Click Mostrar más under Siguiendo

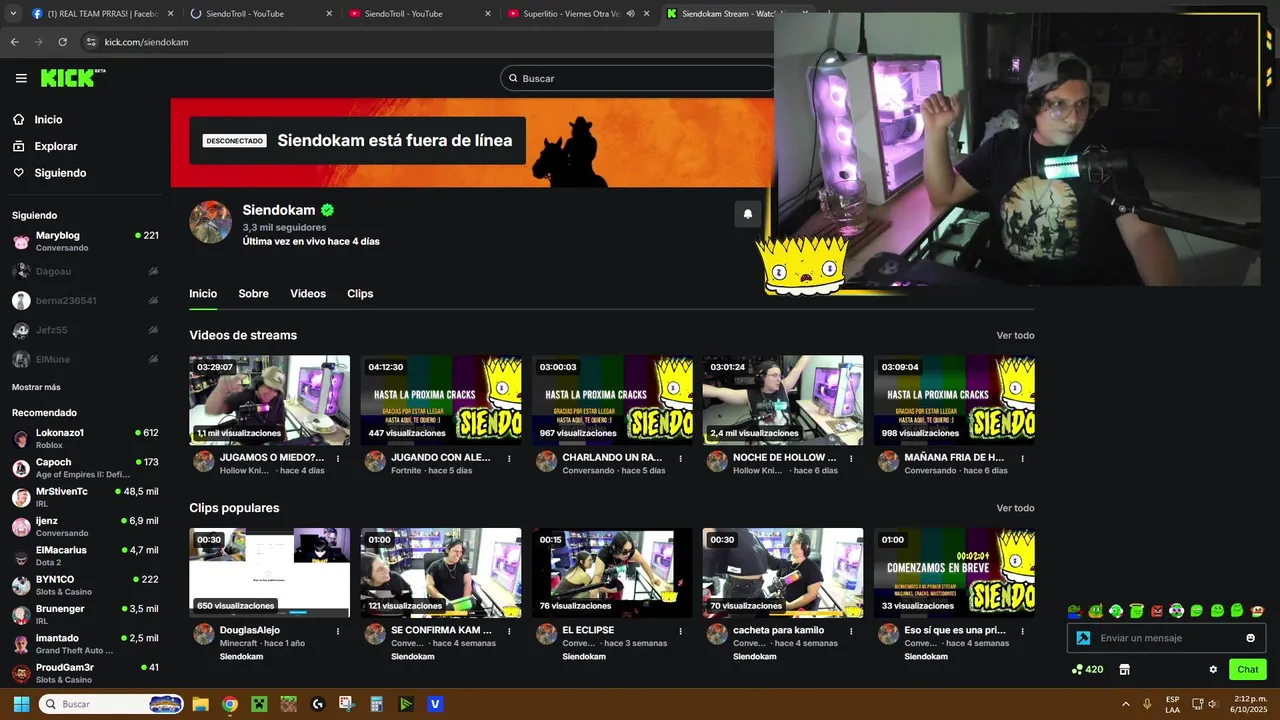36,387
